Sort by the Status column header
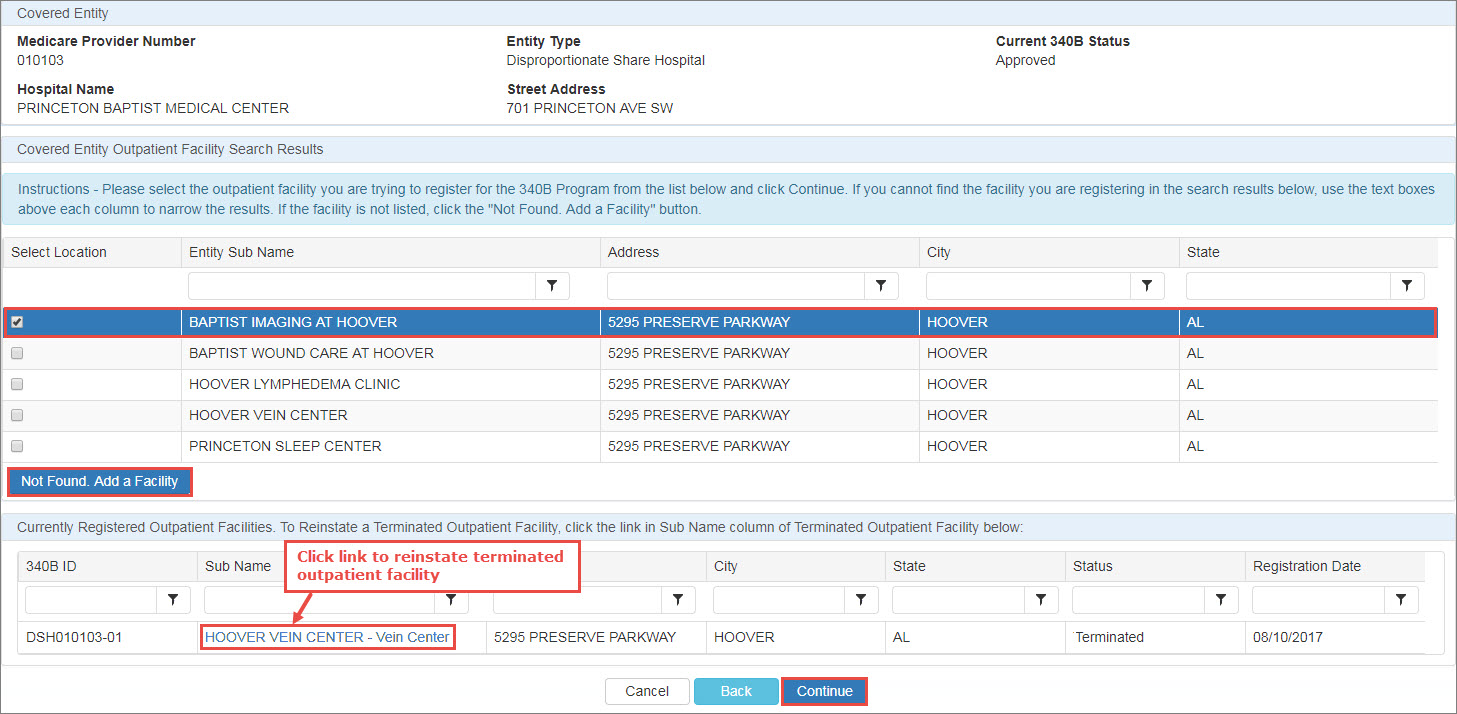This screenshot has height=714, width=1457. click(x=1093, y=566)
